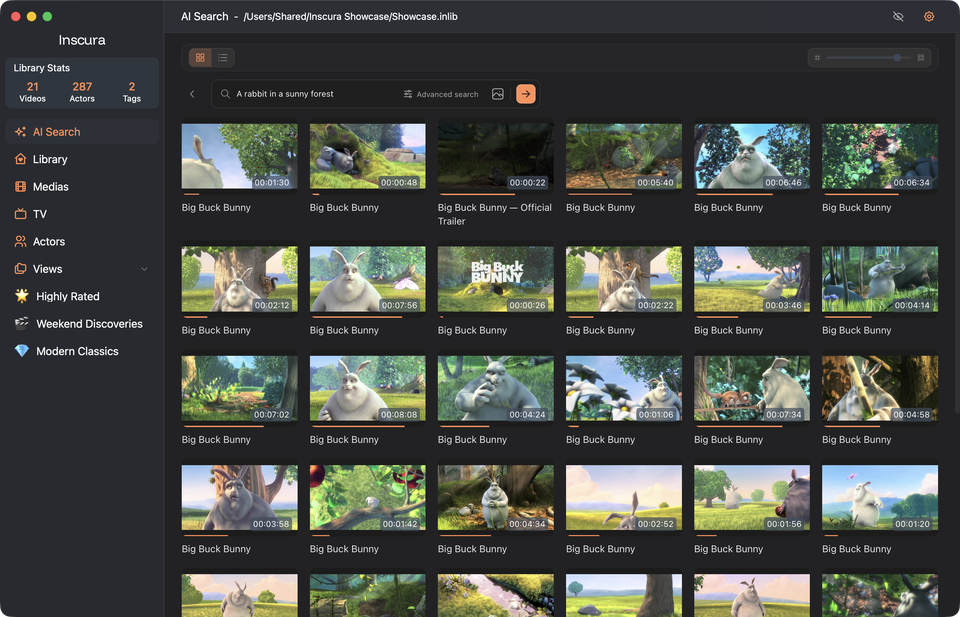Open the thumbnail at 00:04:14
The height and width of the screenshot is (617, 960).
(880, 279)
